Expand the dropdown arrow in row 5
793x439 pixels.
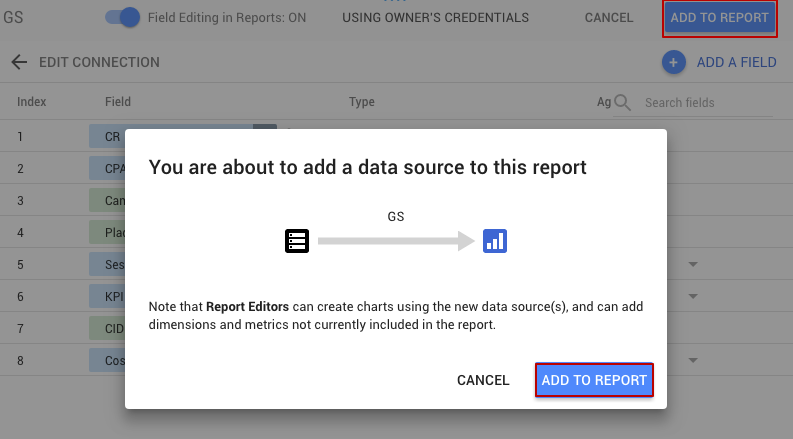pos(692,265)
